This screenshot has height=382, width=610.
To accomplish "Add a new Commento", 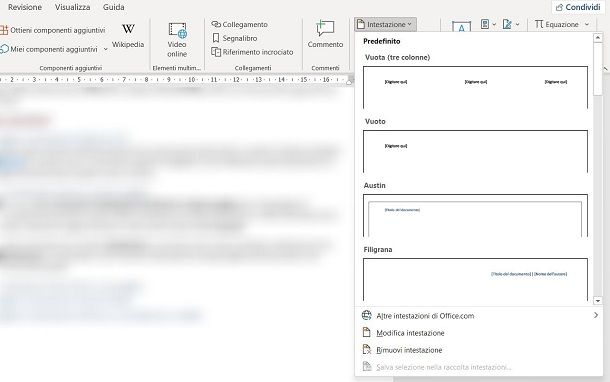I will click(325, 35).
